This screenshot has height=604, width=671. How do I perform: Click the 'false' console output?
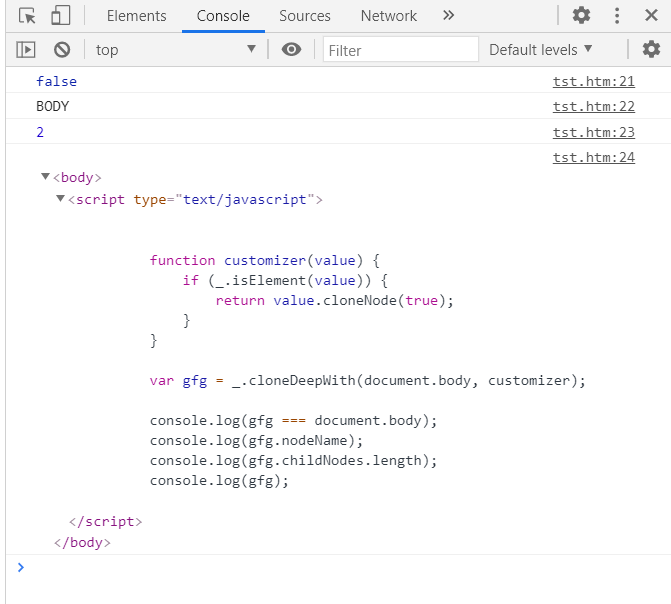pos(56,81)
